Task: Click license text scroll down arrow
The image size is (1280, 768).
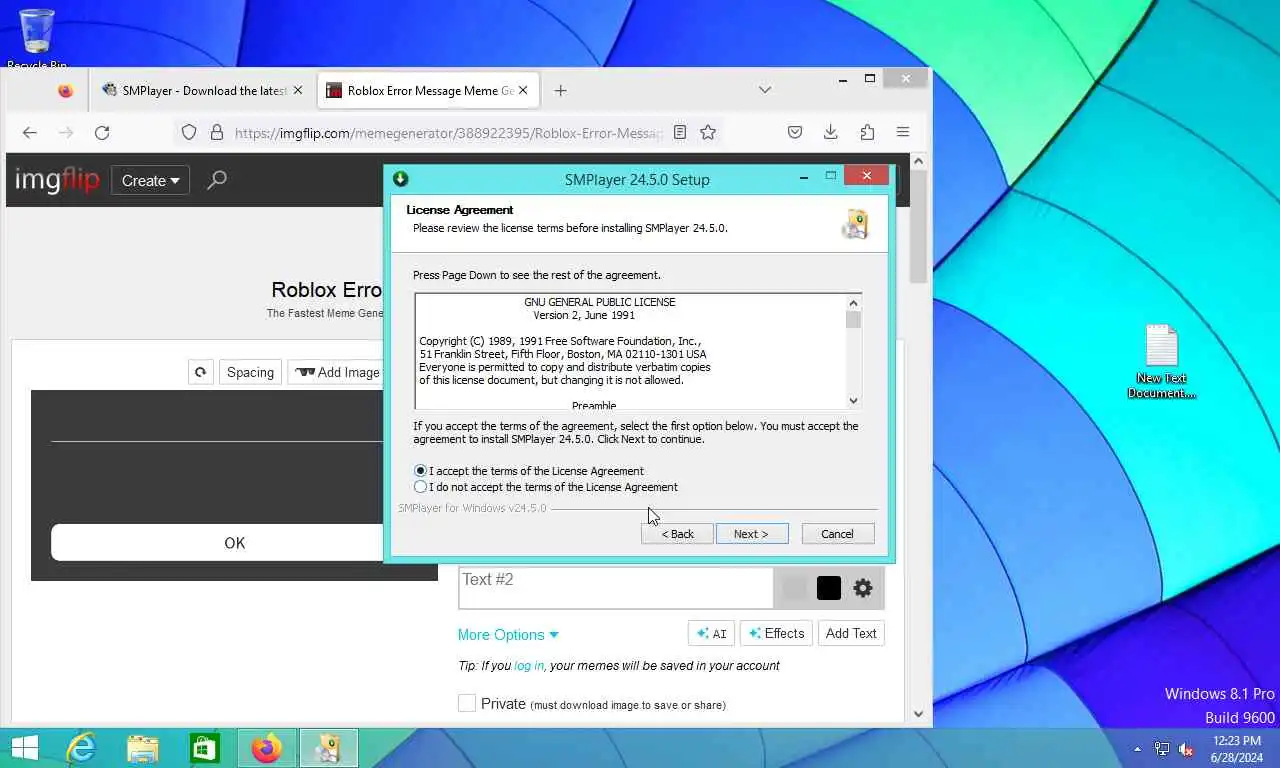Action: pyautogui.click(x=853, y=400)
